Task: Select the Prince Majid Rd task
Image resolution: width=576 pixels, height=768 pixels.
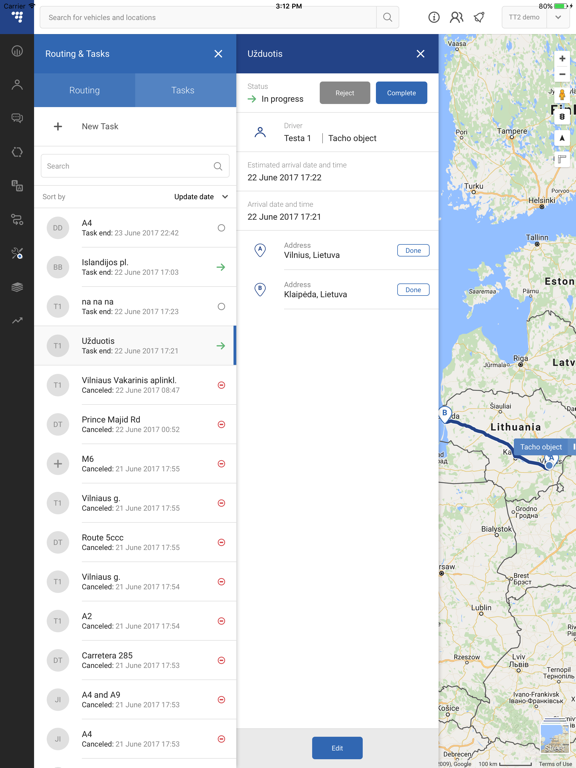Action: (135, 424)
